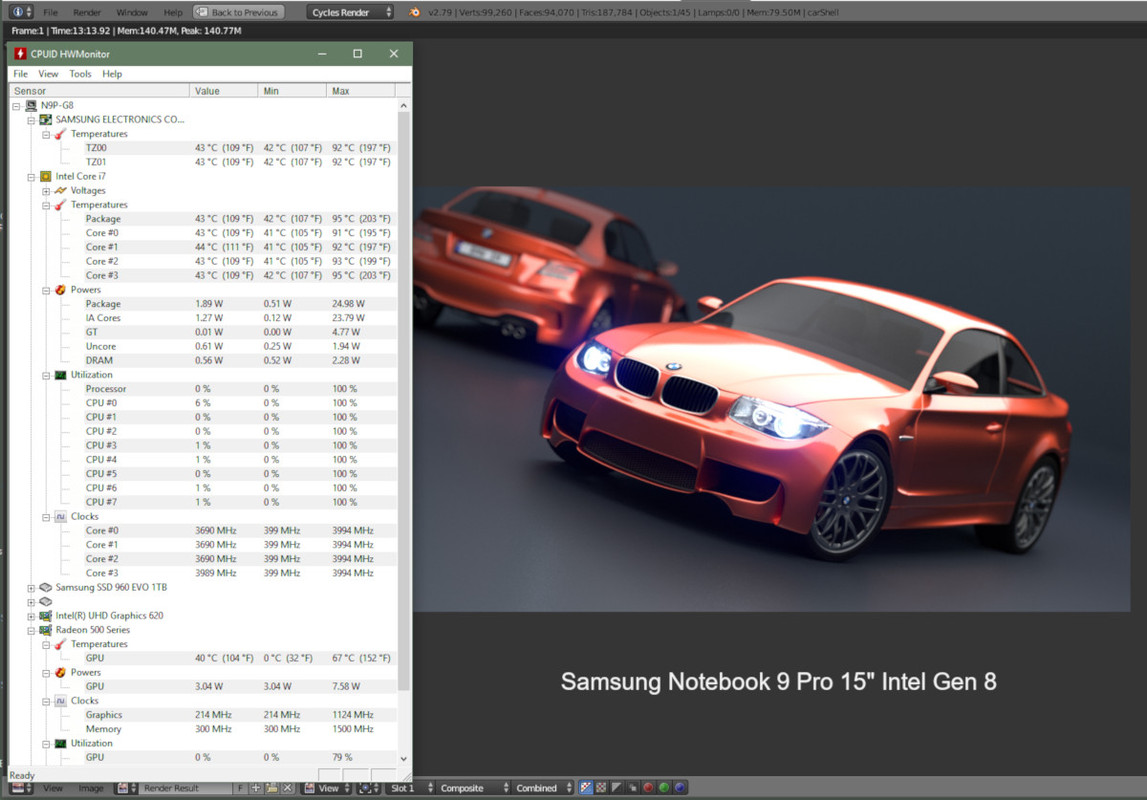The height and width of the screenshot is (800, 1147).
Task: Toggle Alpha channel display
Action: pos(617,788)
